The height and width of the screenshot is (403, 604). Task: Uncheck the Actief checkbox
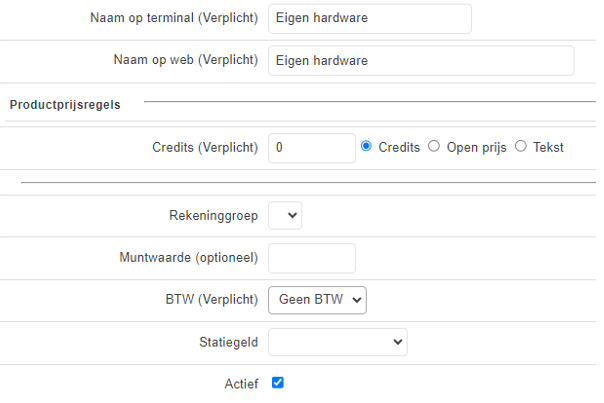278,383
